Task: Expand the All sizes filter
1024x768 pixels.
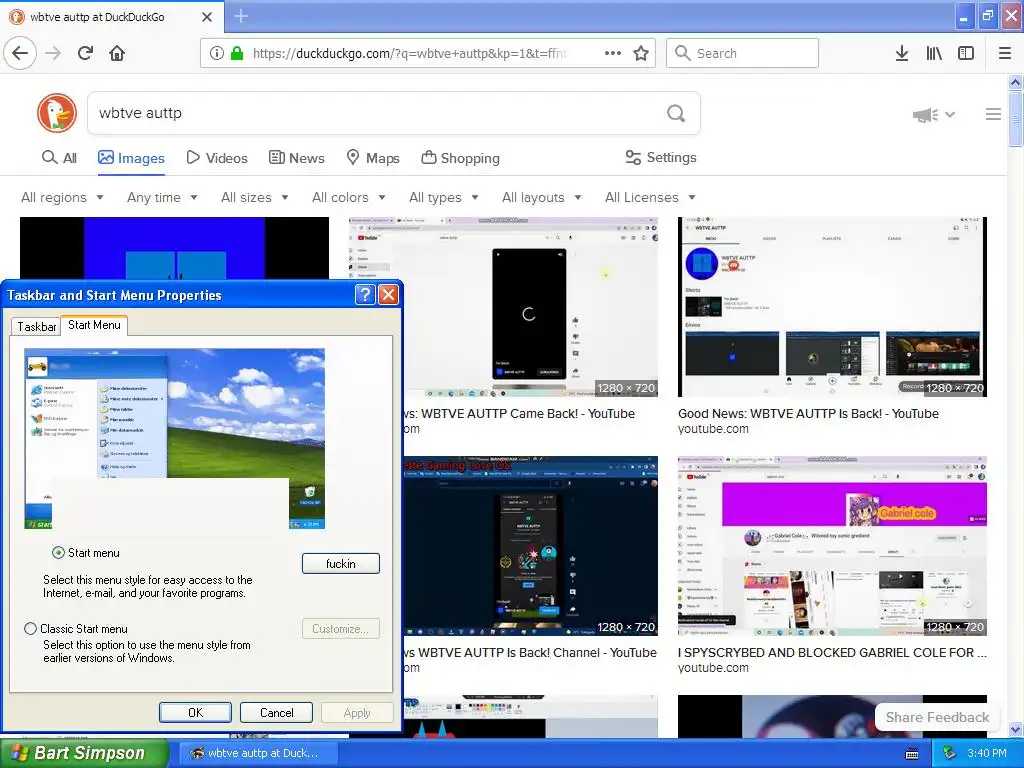Action: [255, 197]
